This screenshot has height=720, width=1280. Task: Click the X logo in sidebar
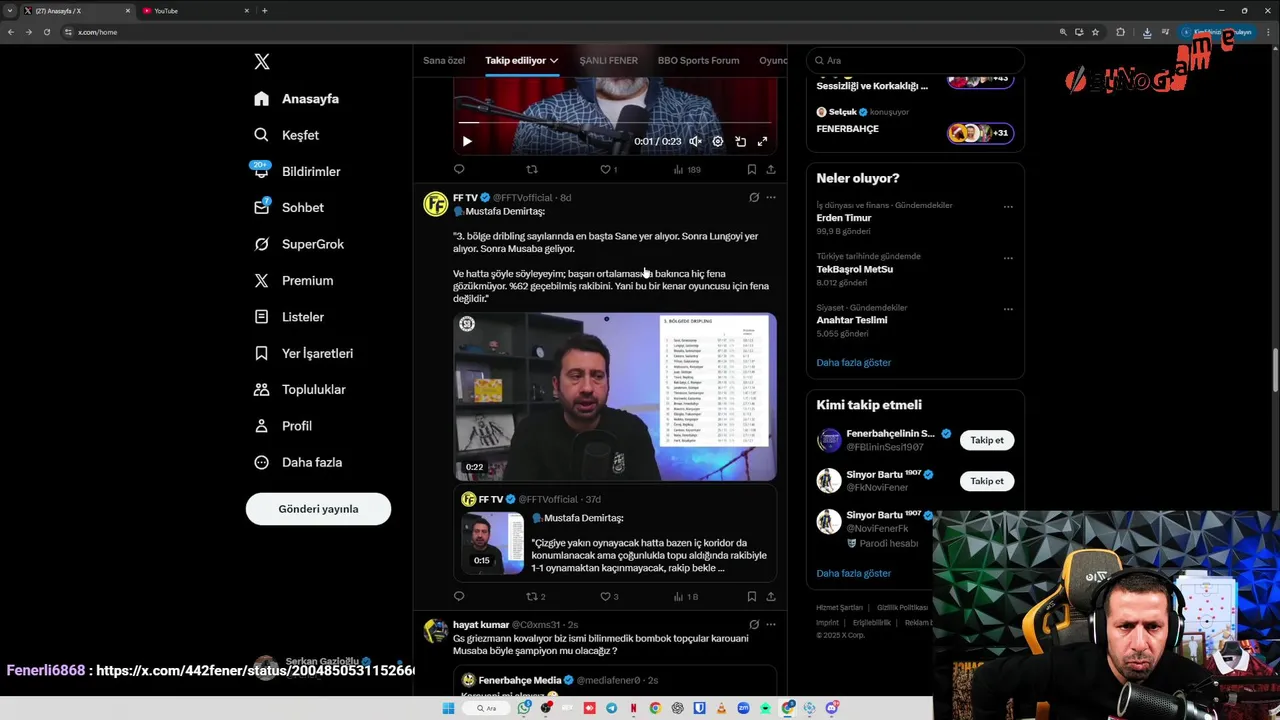click(x=262, y=62)
